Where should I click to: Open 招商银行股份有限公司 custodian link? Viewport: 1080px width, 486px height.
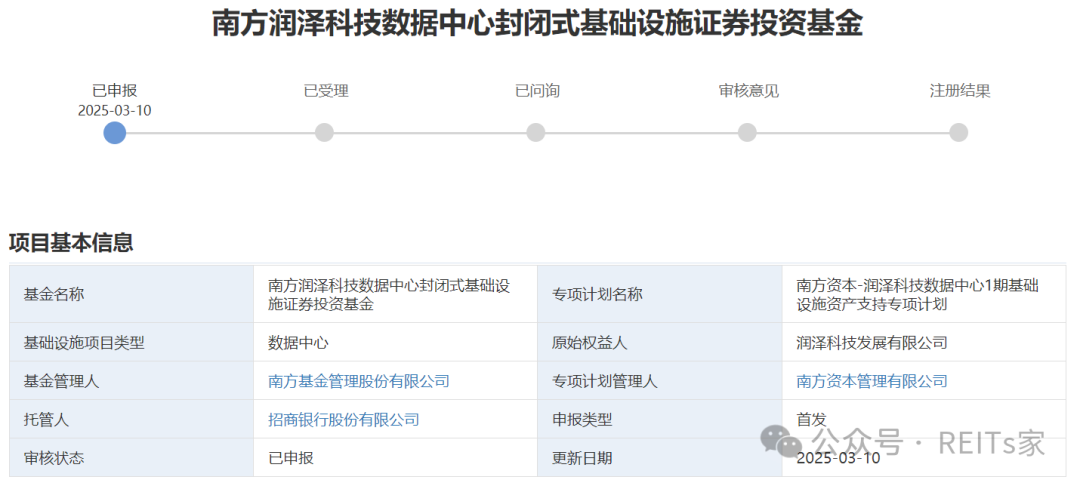point(344,419)
